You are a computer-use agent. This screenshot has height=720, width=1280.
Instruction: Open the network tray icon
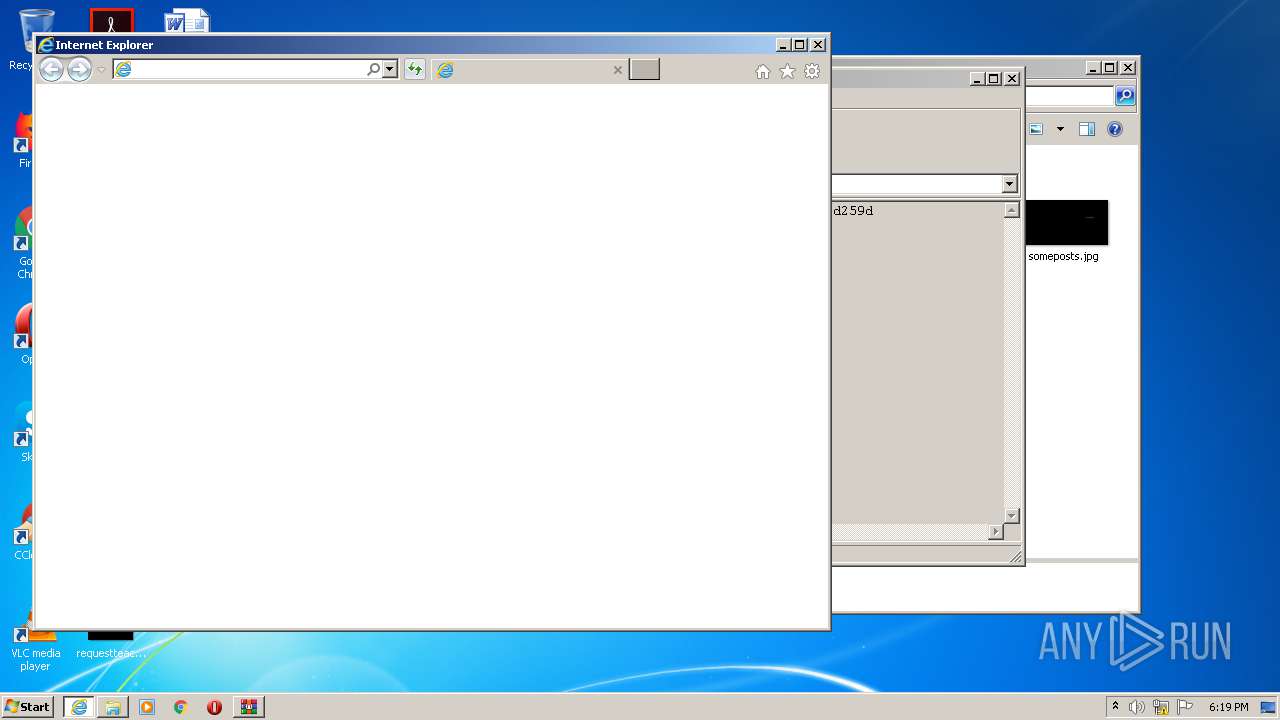[x=1161, y=707]
